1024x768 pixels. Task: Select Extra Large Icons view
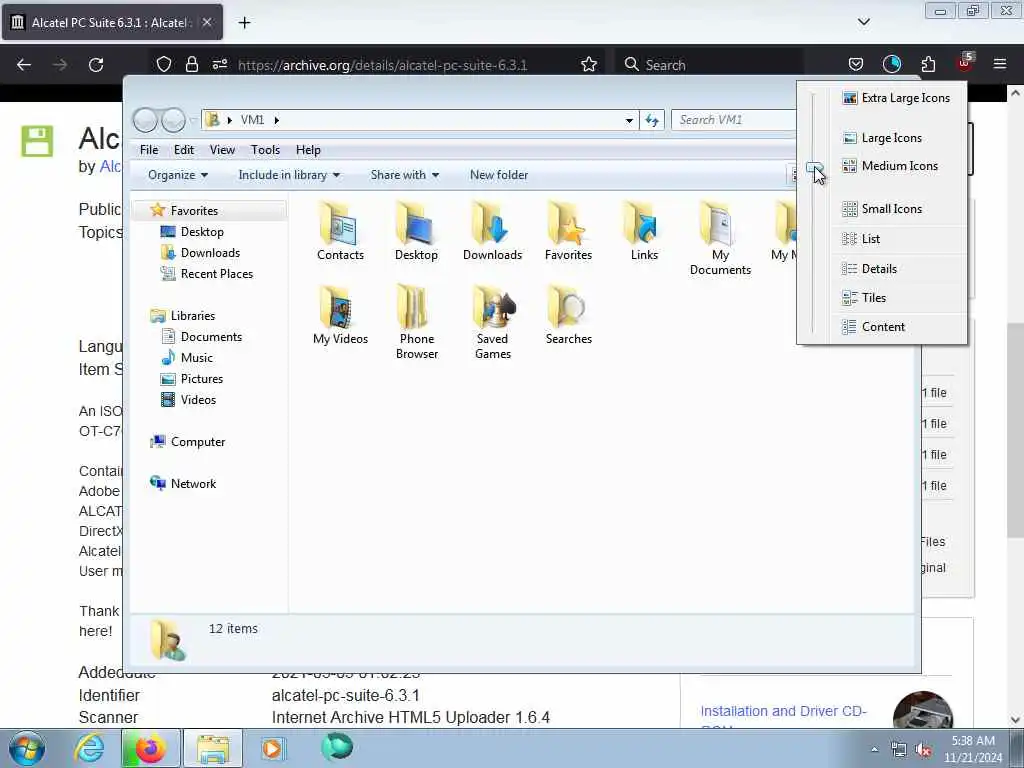tap(897, 98)
